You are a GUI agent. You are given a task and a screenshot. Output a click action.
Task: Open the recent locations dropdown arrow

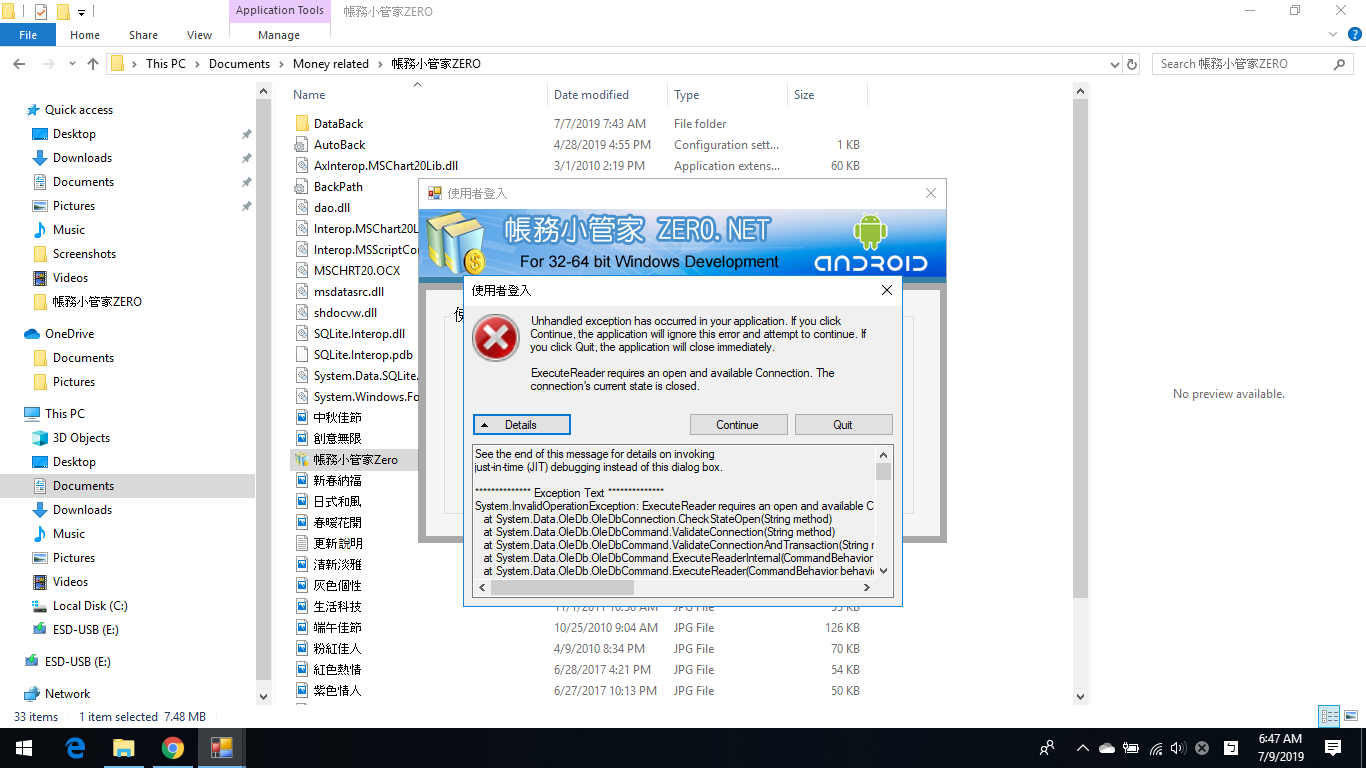(72, 64)
